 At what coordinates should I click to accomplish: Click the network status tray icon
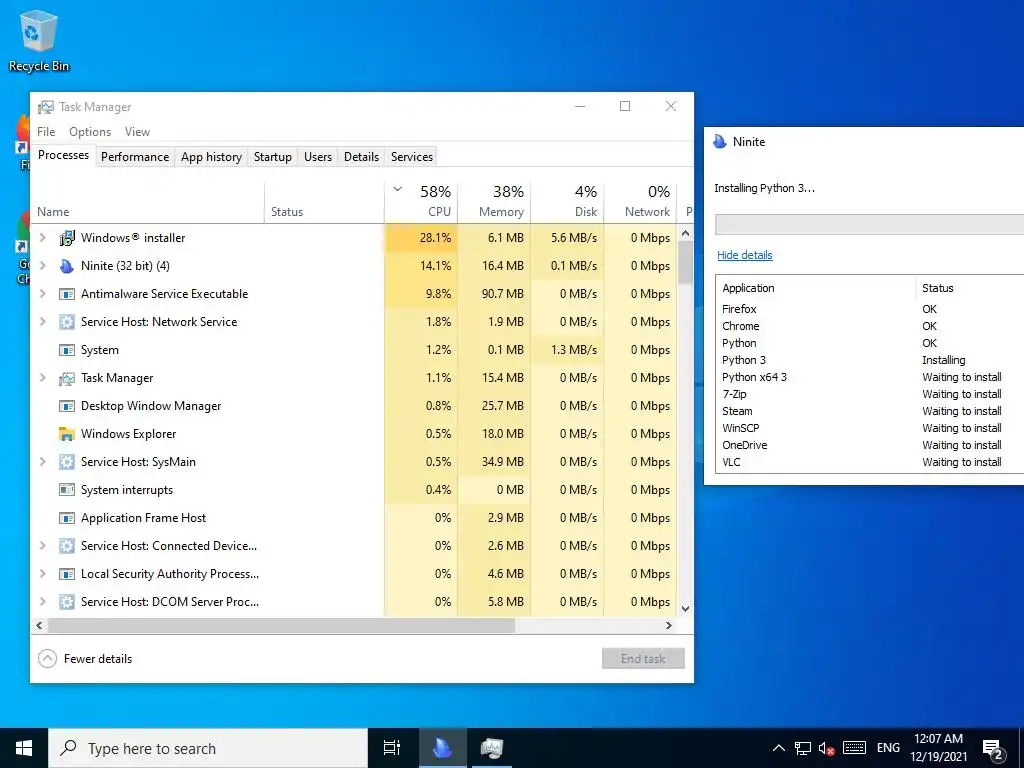pyautogui.click(x=803, y=748)
